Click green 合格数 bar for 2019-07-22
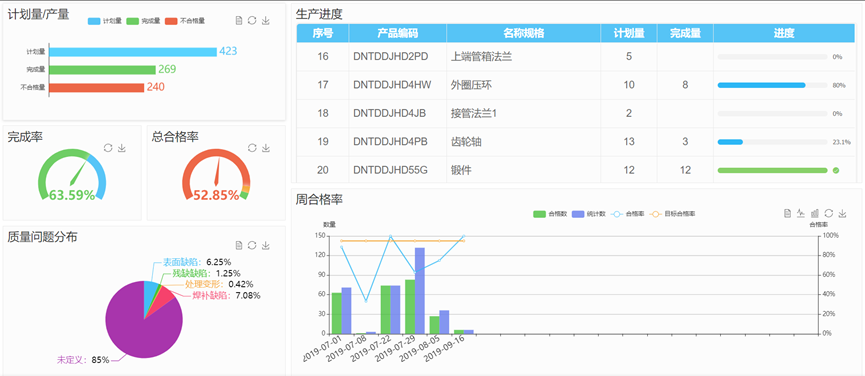865x376 pixels. 386,309
